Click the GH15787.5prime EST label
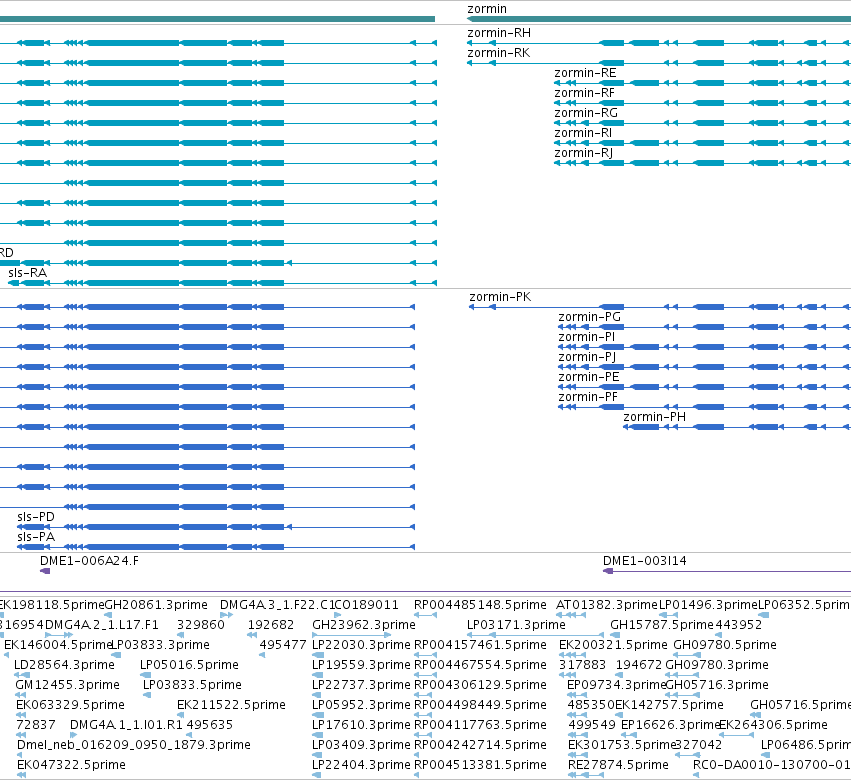 coord(662,625)
